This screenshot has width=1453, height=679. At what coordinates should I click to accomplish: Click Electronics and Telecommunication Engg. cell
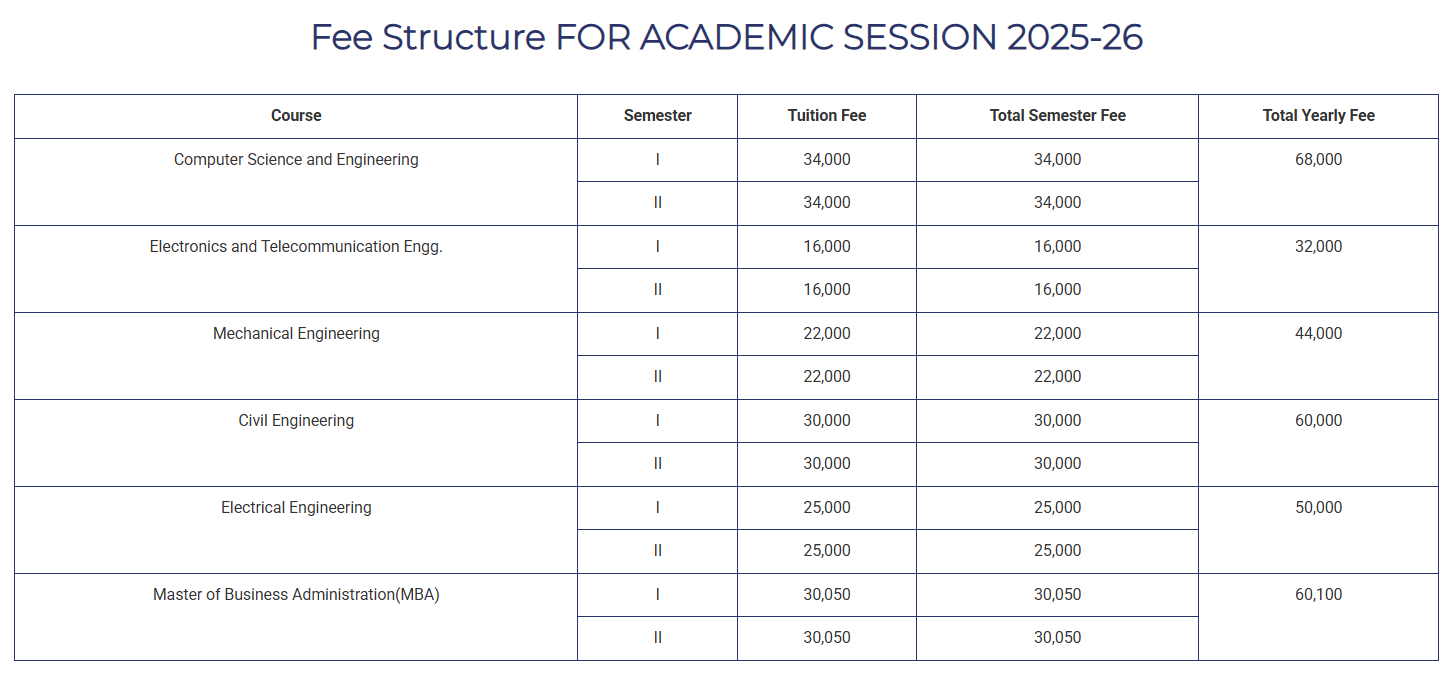296,269
